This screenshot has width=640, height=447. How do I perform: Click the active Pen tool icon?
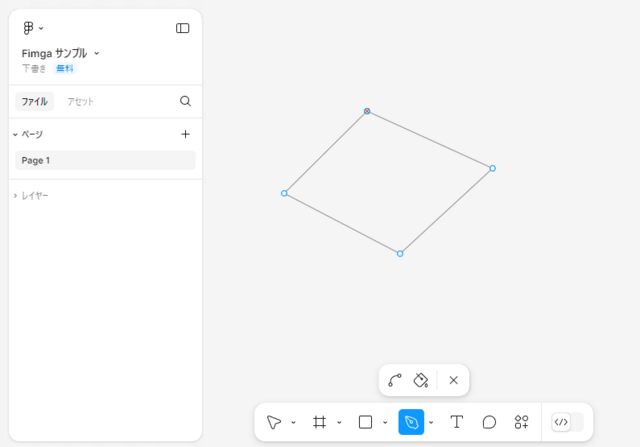point(411,422)
